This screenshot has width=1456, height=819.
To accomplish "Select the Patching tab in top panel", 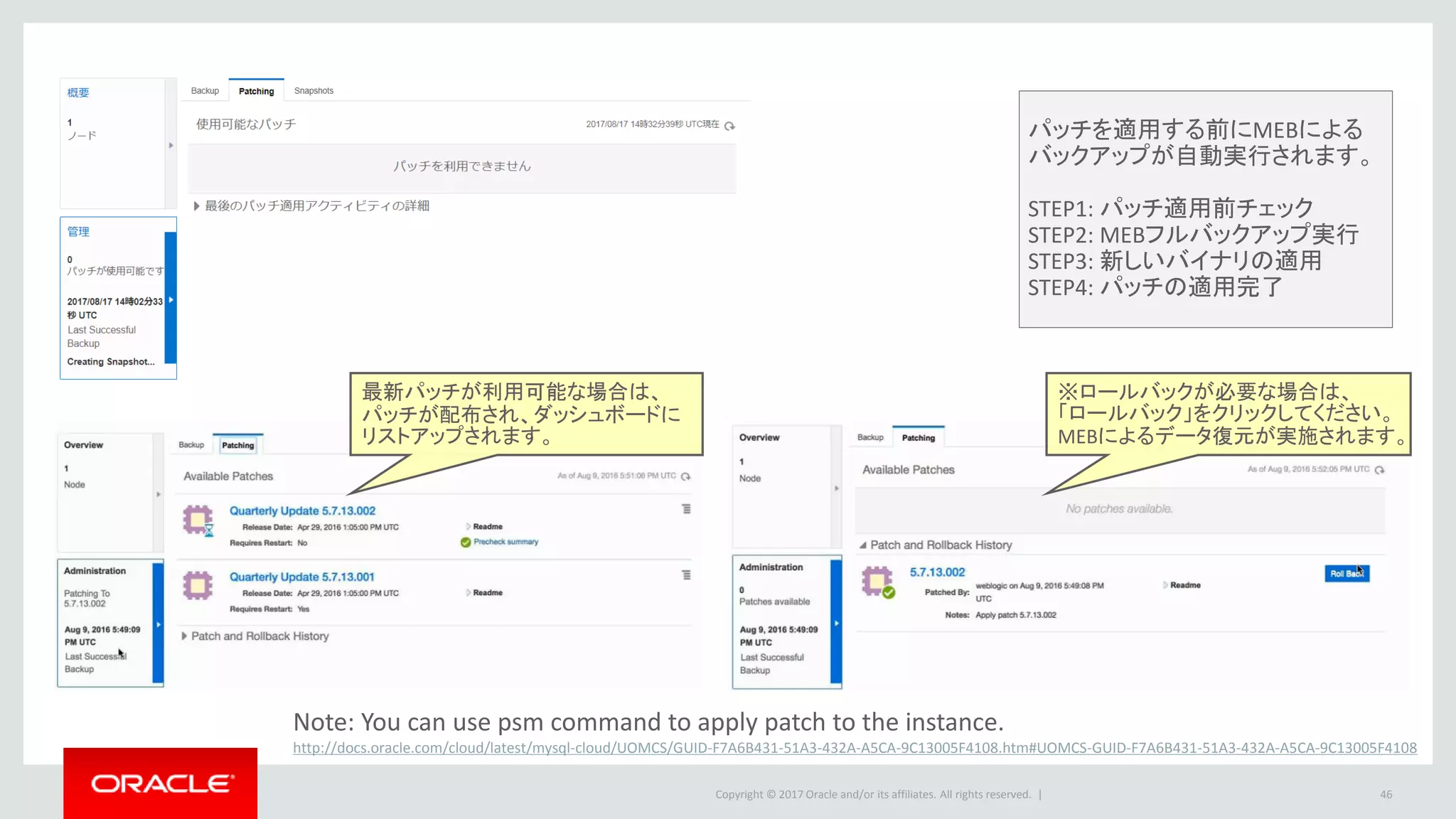I will [256, 91].
